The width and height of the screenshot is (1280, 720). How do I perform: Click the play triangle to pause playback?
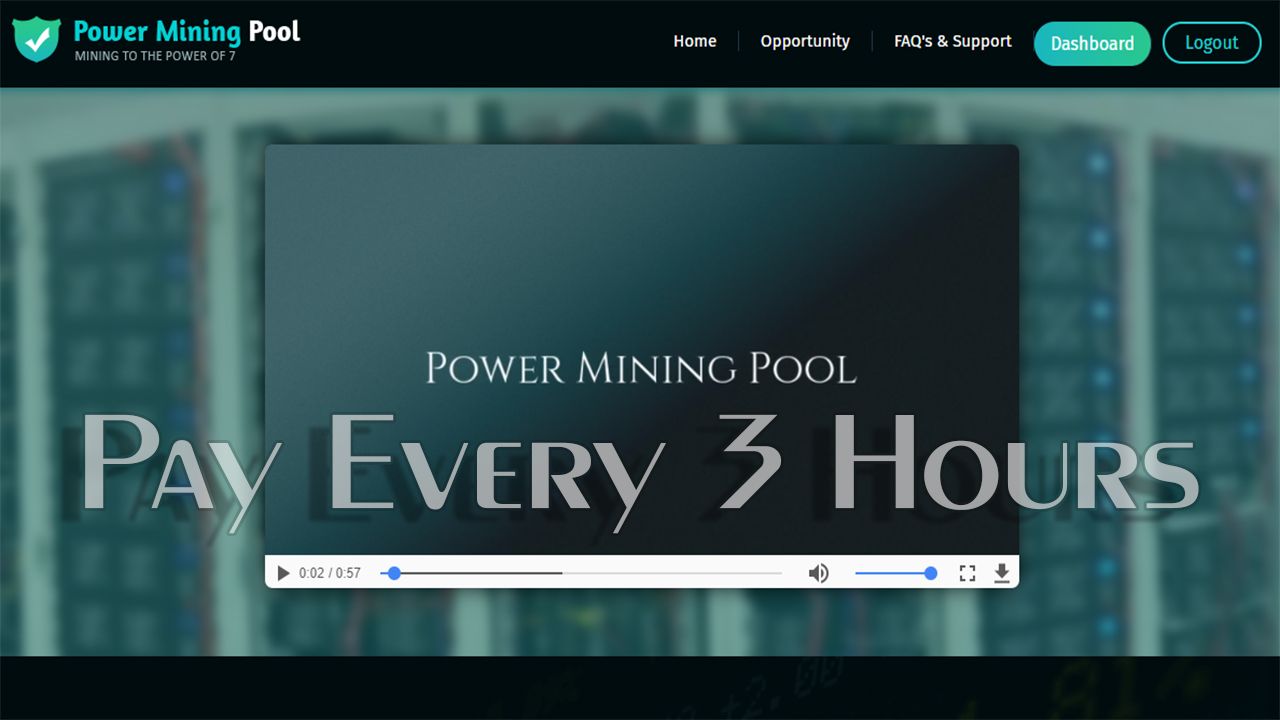pos(283,573)
